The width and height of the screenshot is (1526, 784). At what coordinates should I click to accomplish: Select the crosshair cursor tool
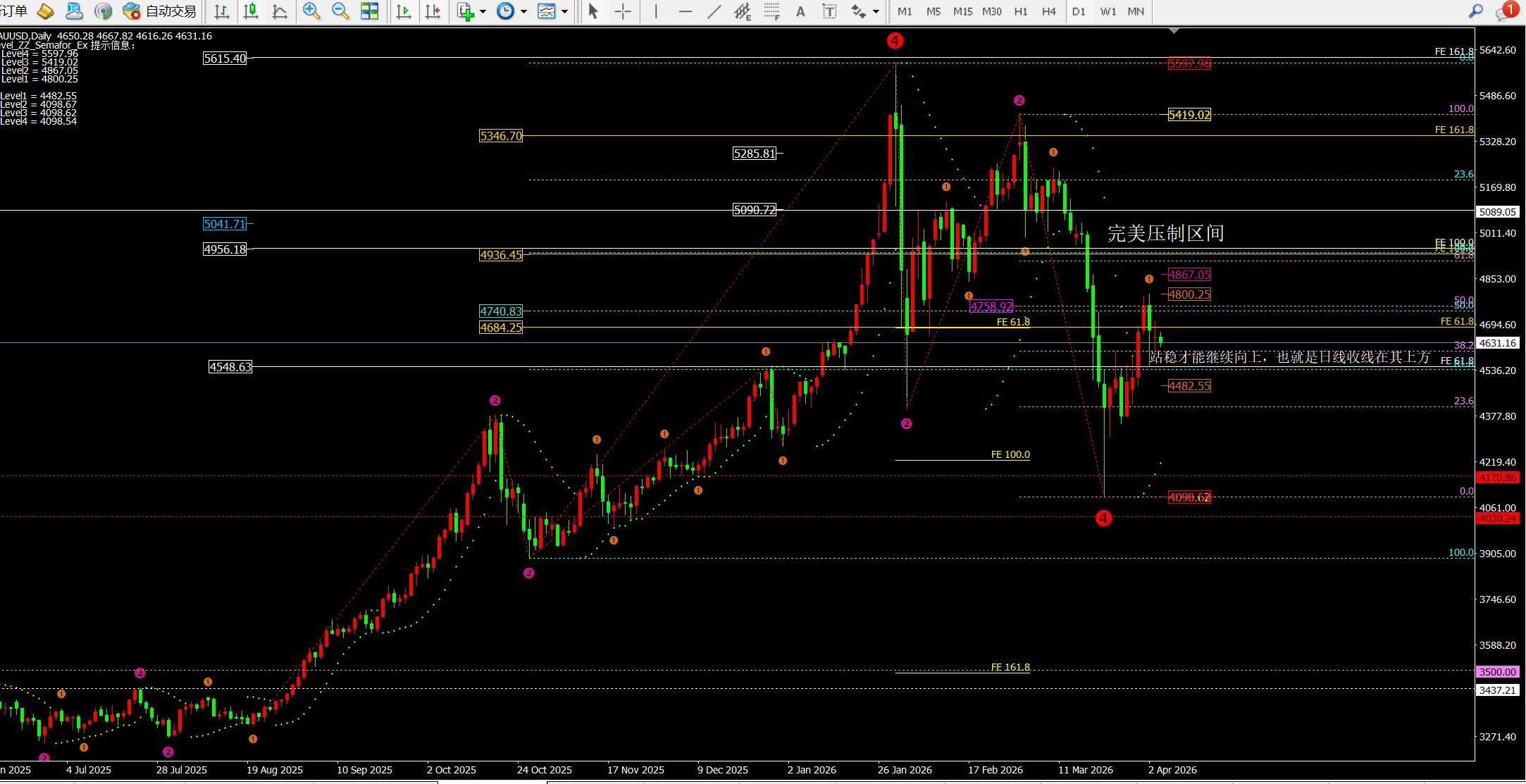[623, 11]
